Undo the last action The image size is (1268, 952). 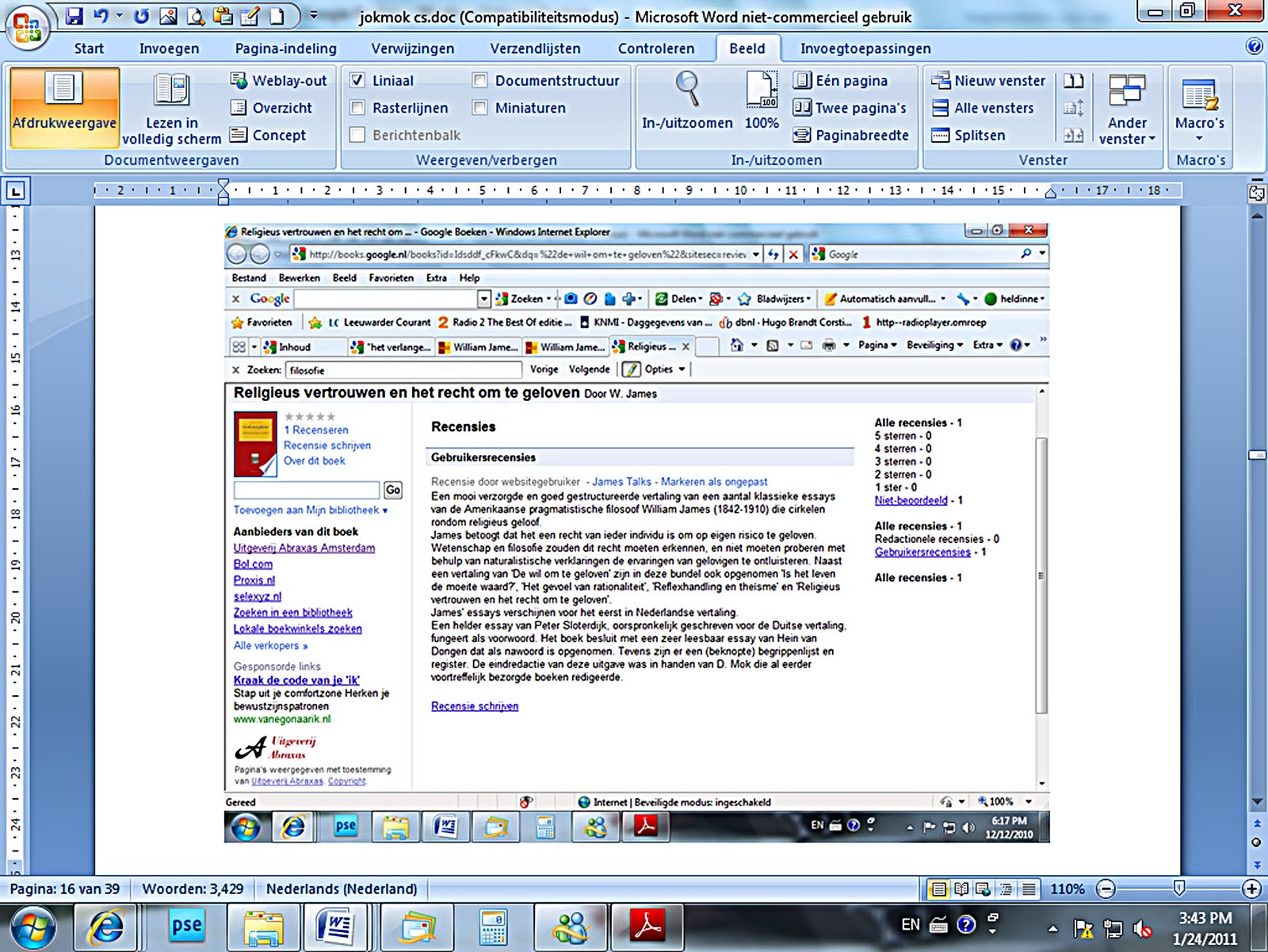coord(101,16)
